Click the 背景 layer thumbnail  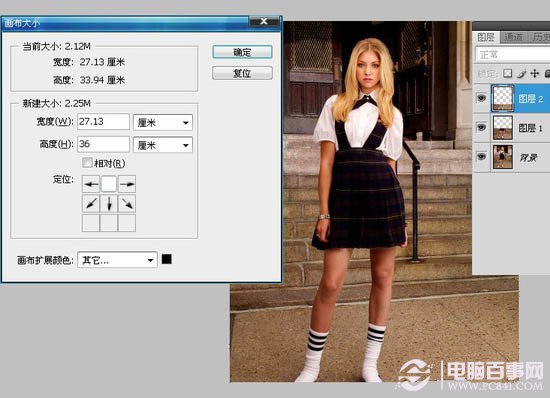click(503, 157)
